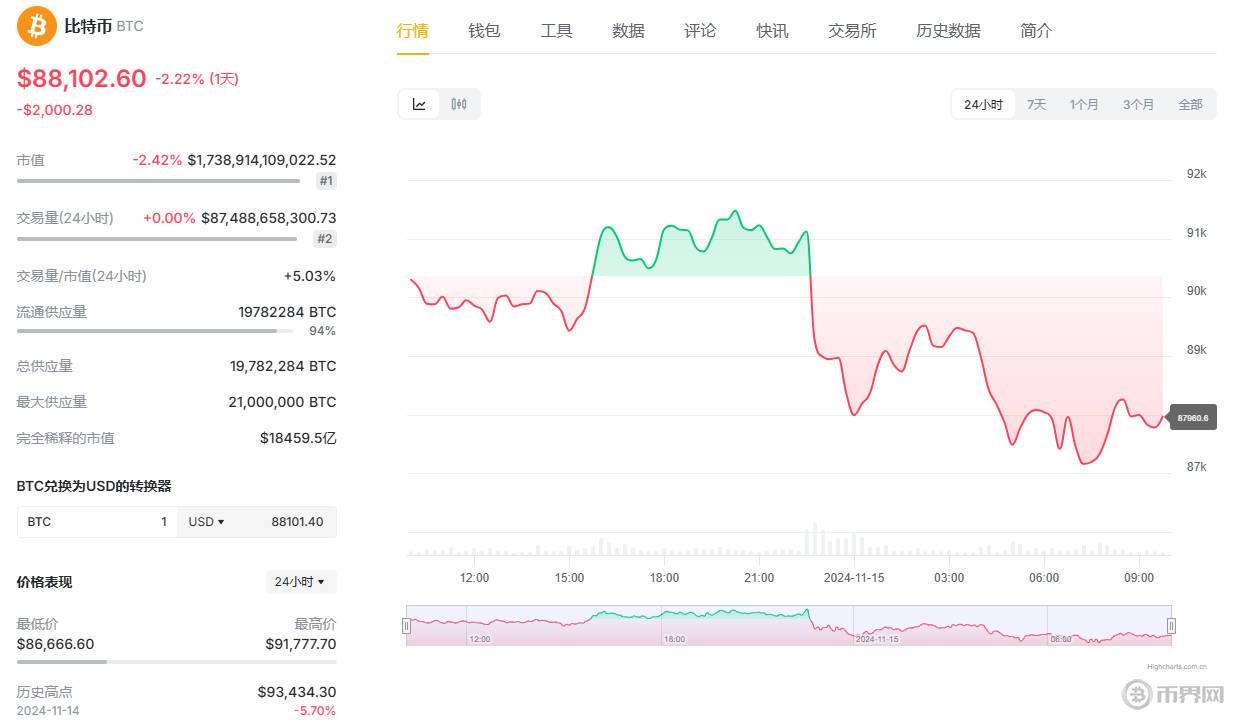Open the 评论 tab
Image resolution: width=1235 pixels, height=722 pixels.
[x=700, y=31]
